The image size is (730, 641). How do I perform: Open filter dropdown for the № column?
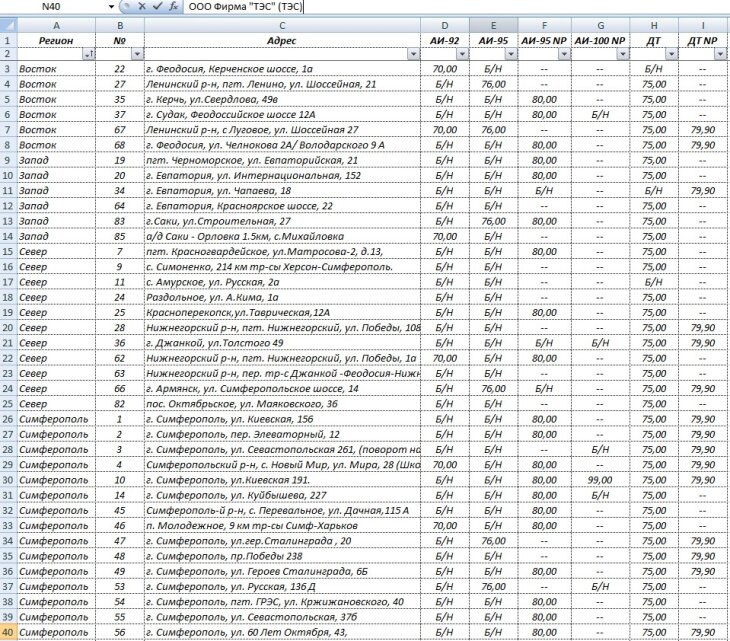pyautogui.click(x=135, y=54)
